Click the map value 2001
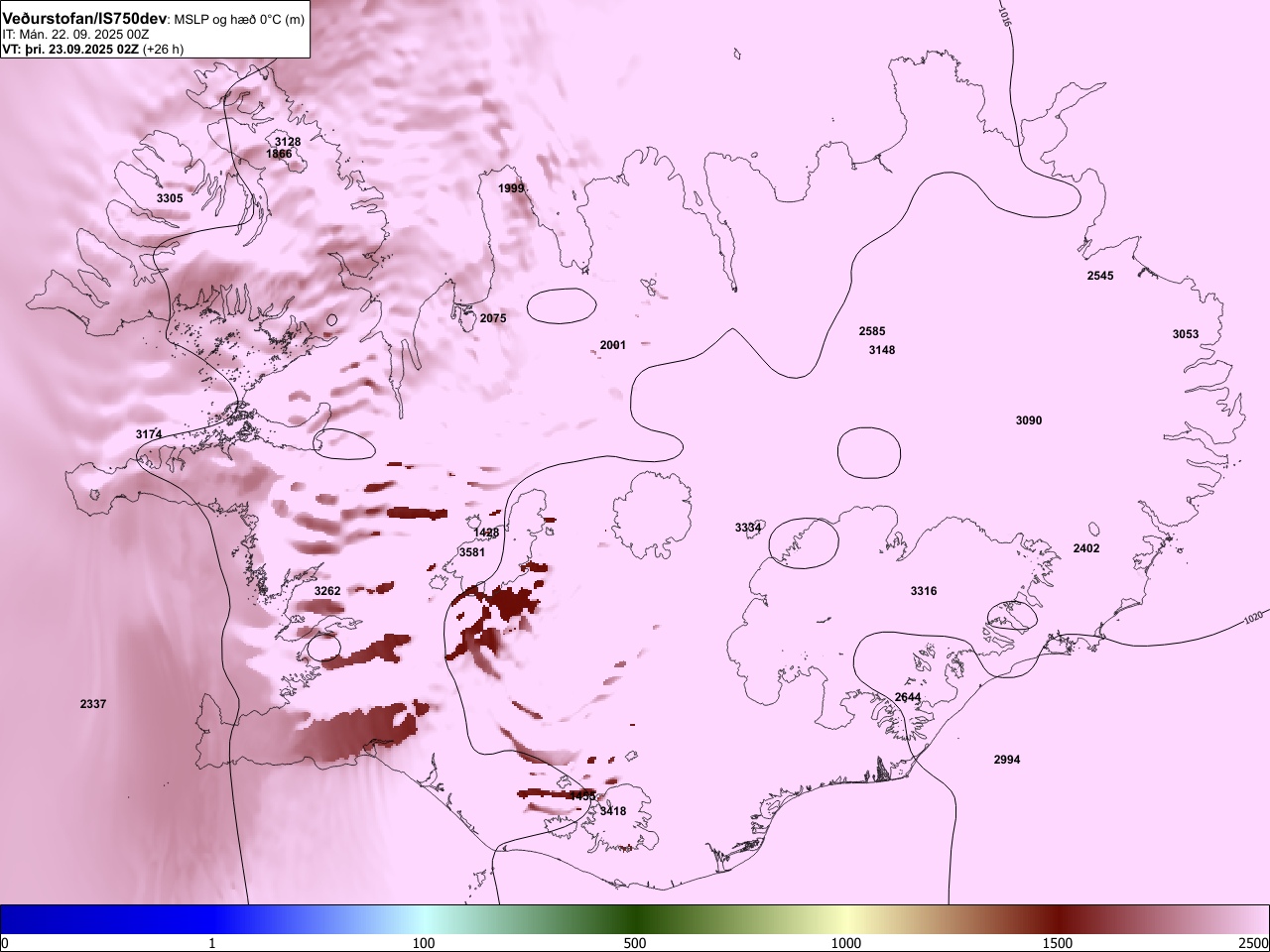 [x=613, y=345]
